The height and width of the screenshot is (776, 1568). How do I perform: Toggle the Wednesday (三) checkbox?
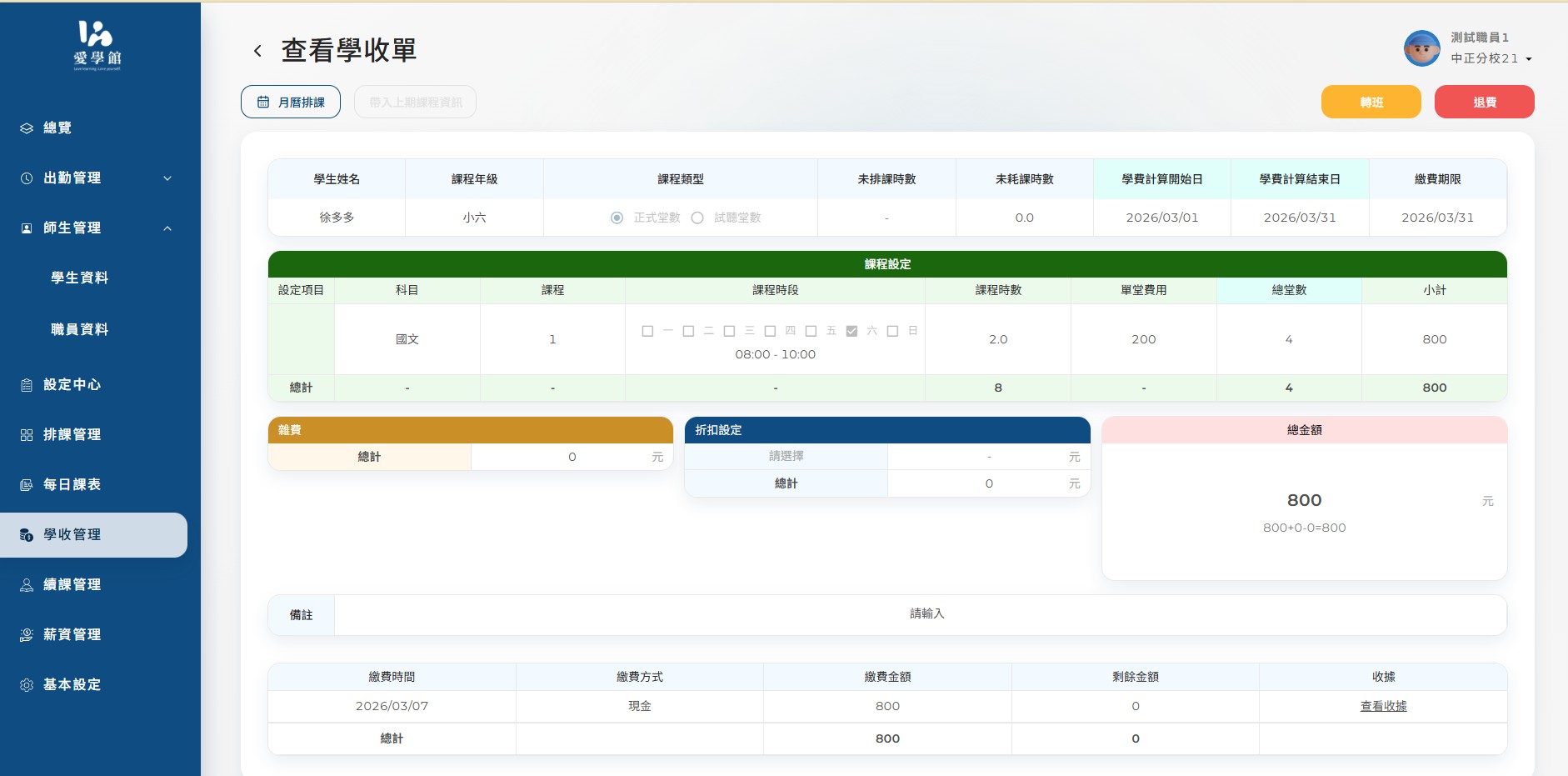[x=729, y=331]
